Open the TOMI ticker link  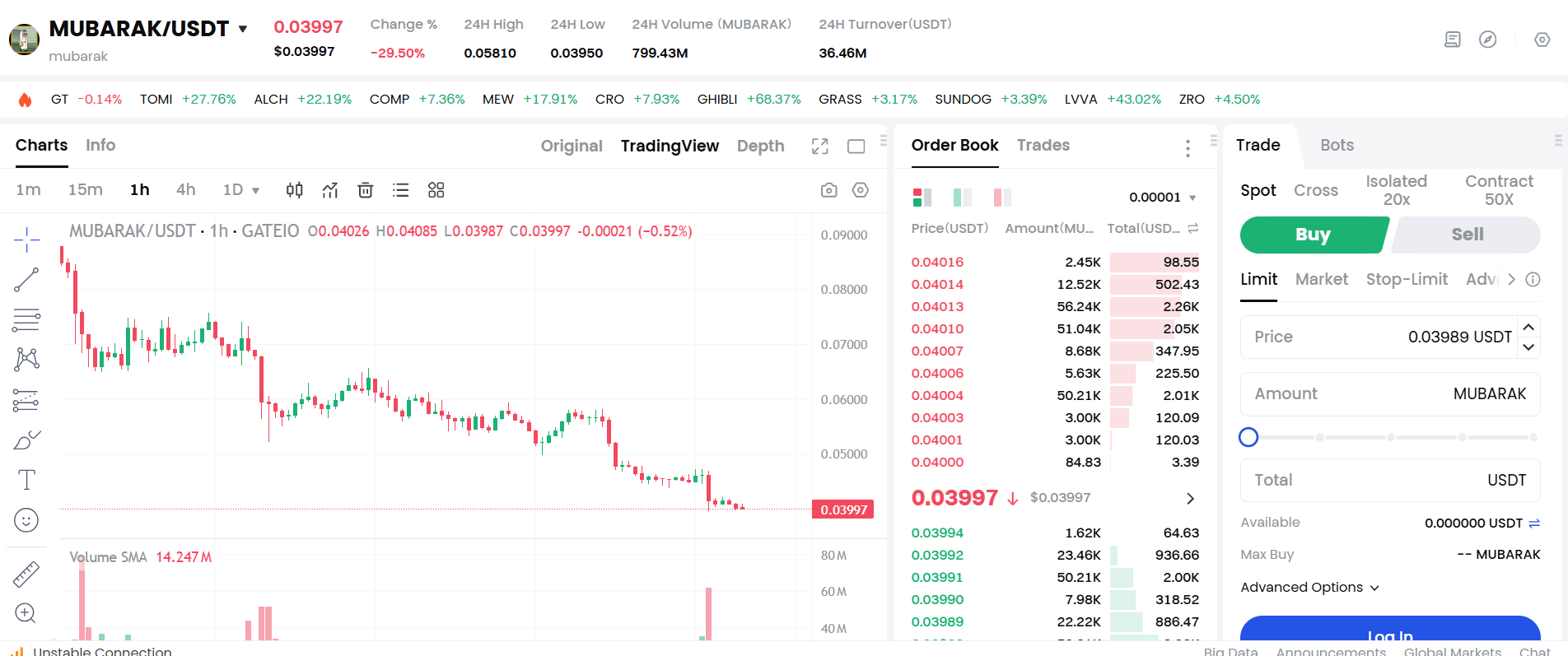tap(188, 100)
